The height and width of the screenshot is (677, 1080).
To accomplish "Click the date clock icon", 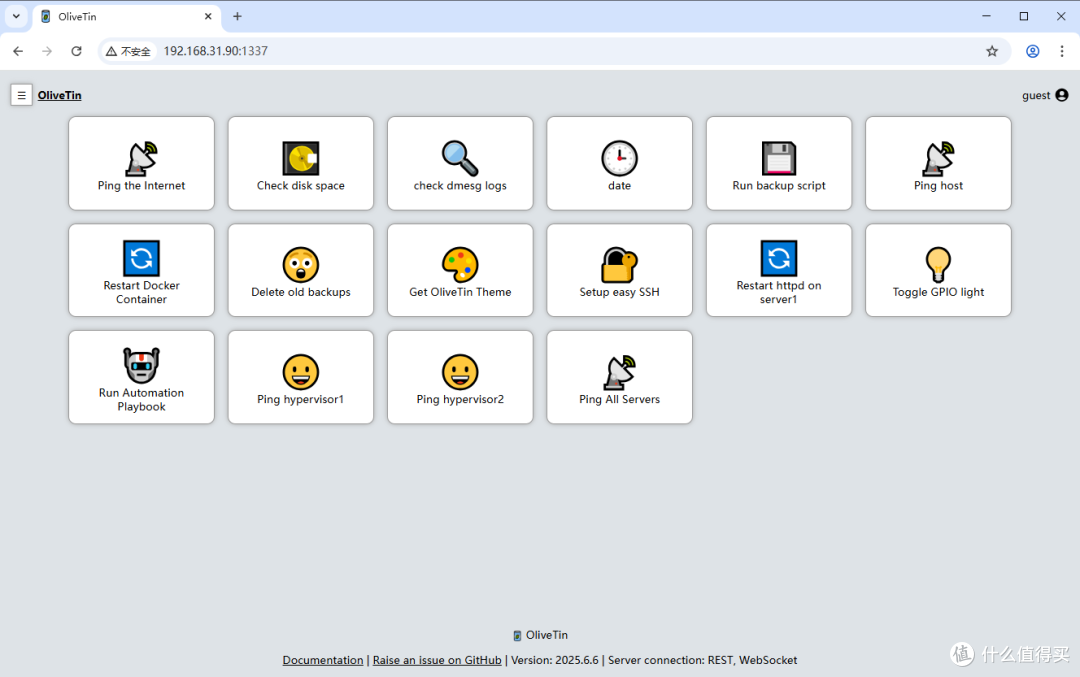I will coord(619,158).
